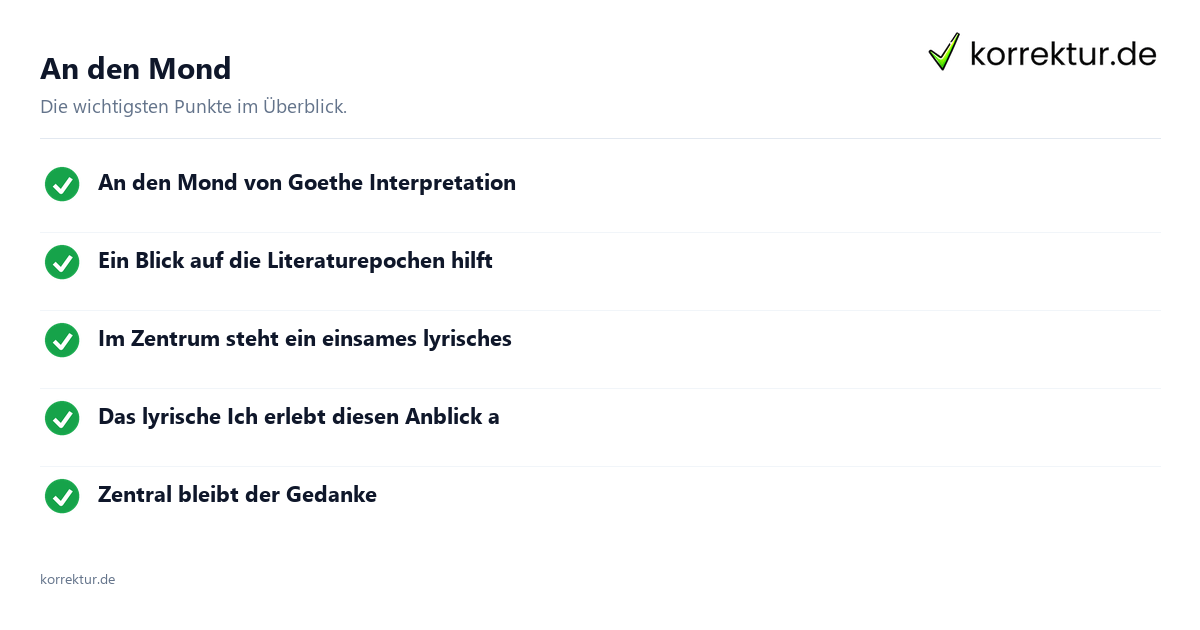Screen dimensions: 1200x630
Task: Click green check icon beside diesen Anblick item
Action: 62,418
